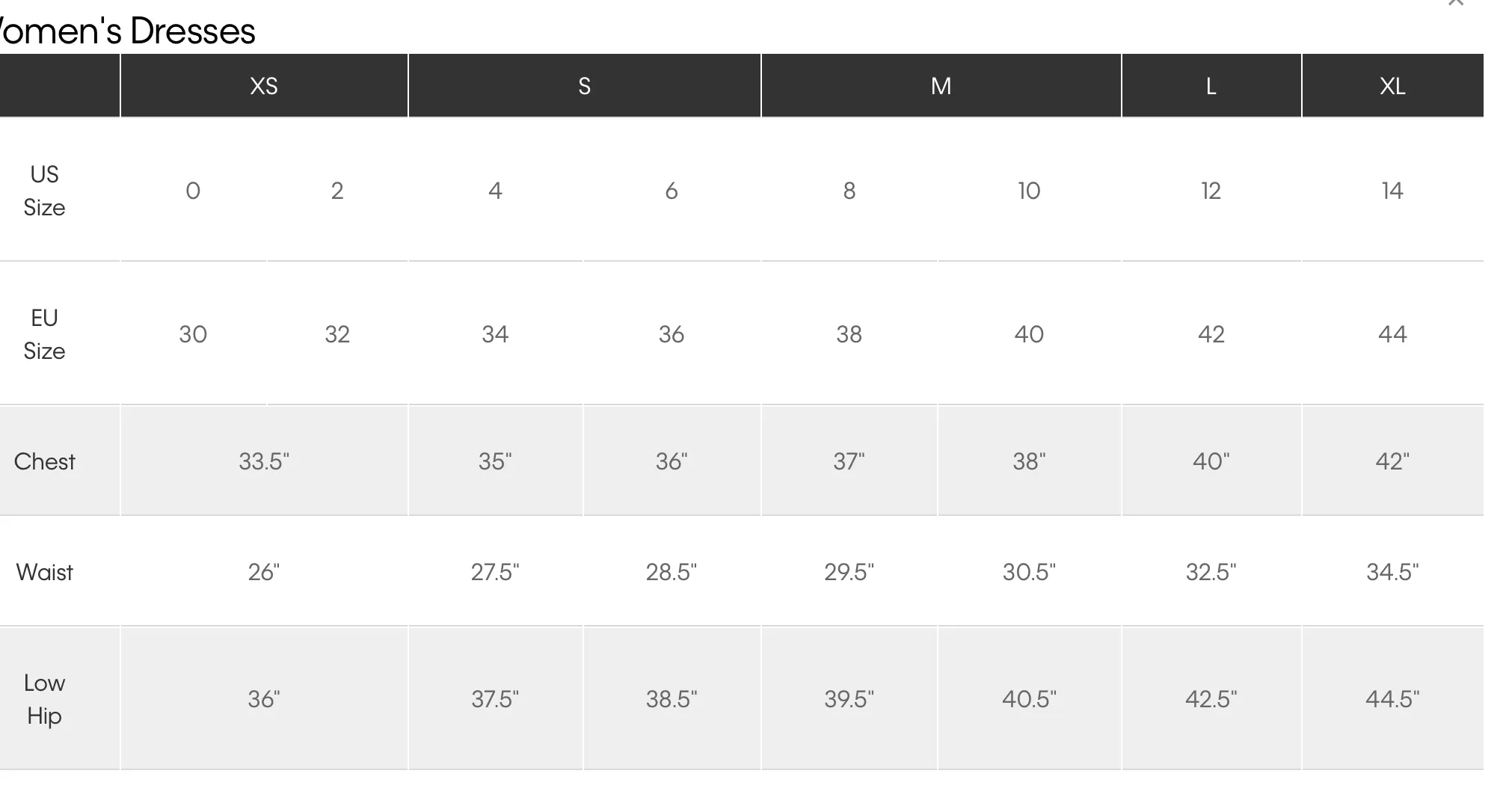Click the Waist row label

pos(44,572)
